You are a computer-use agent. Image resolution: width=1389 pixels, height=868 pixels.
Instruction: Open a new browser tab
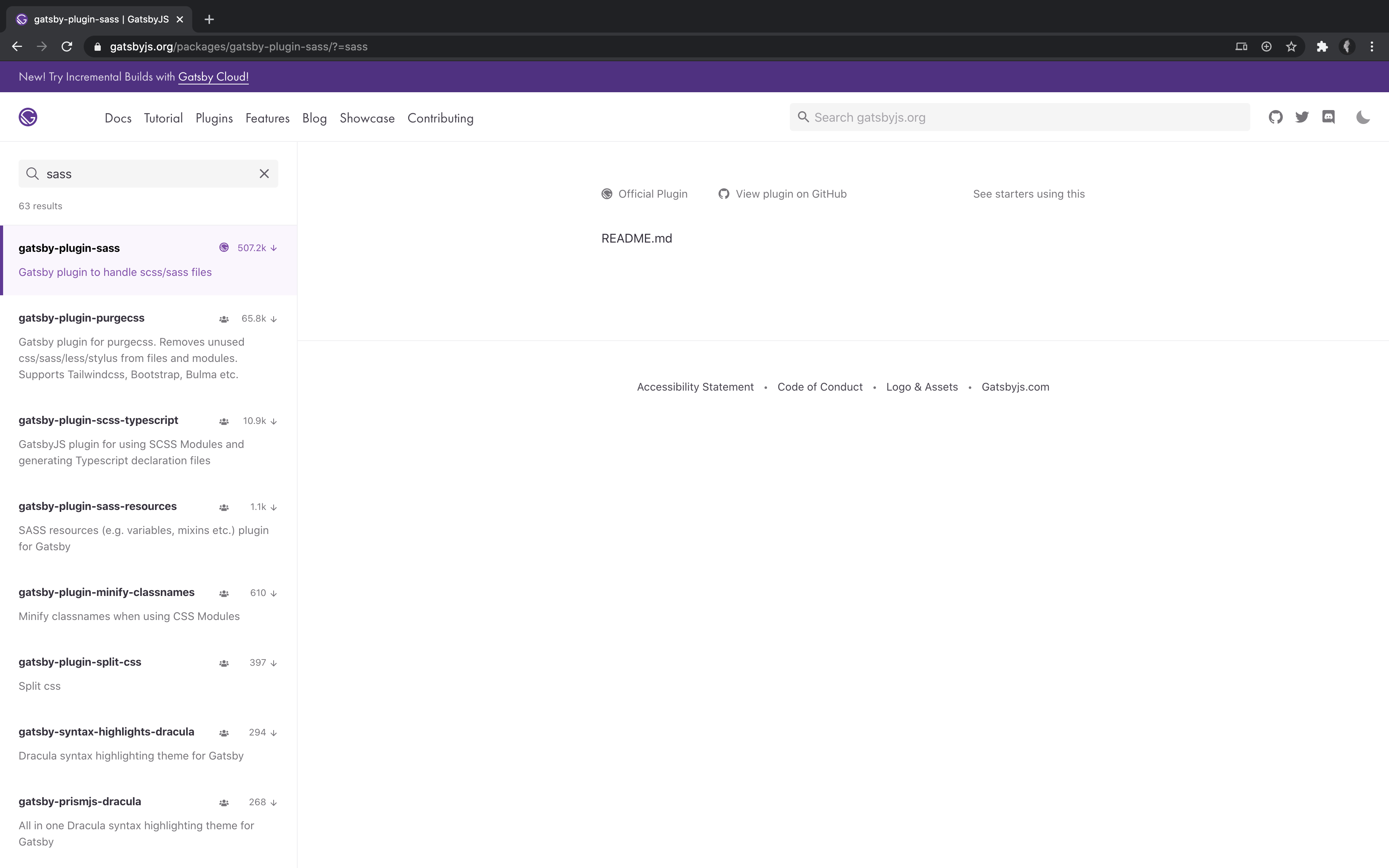209,19
